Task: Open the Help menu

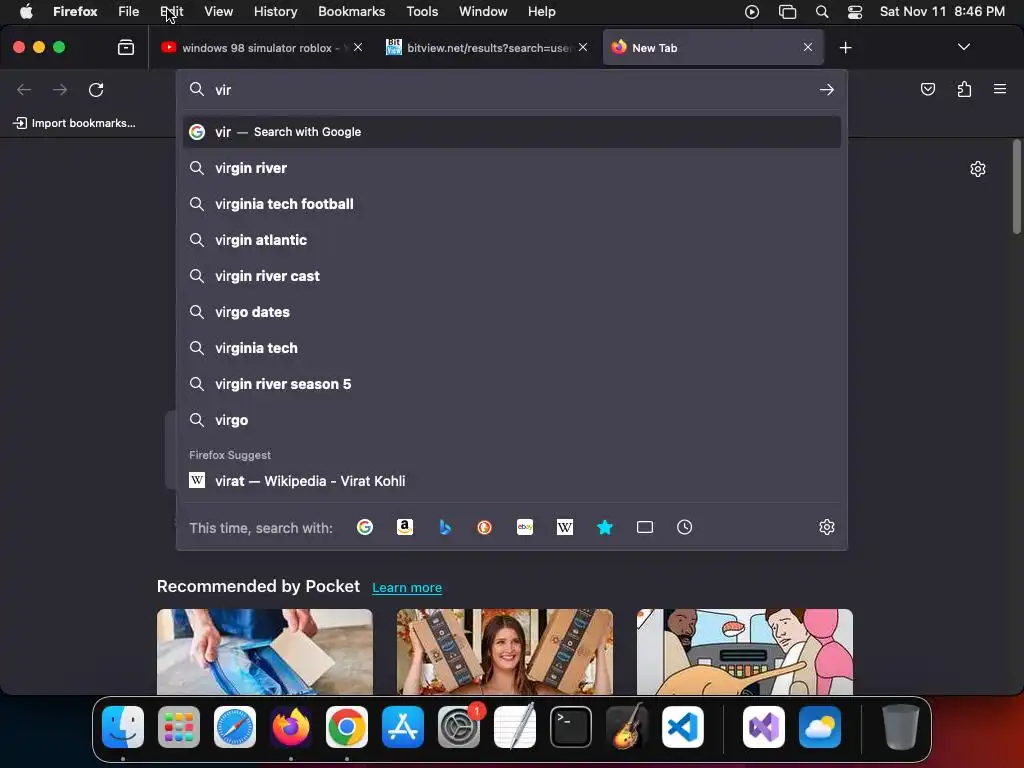Action: [x=541, y=11]
